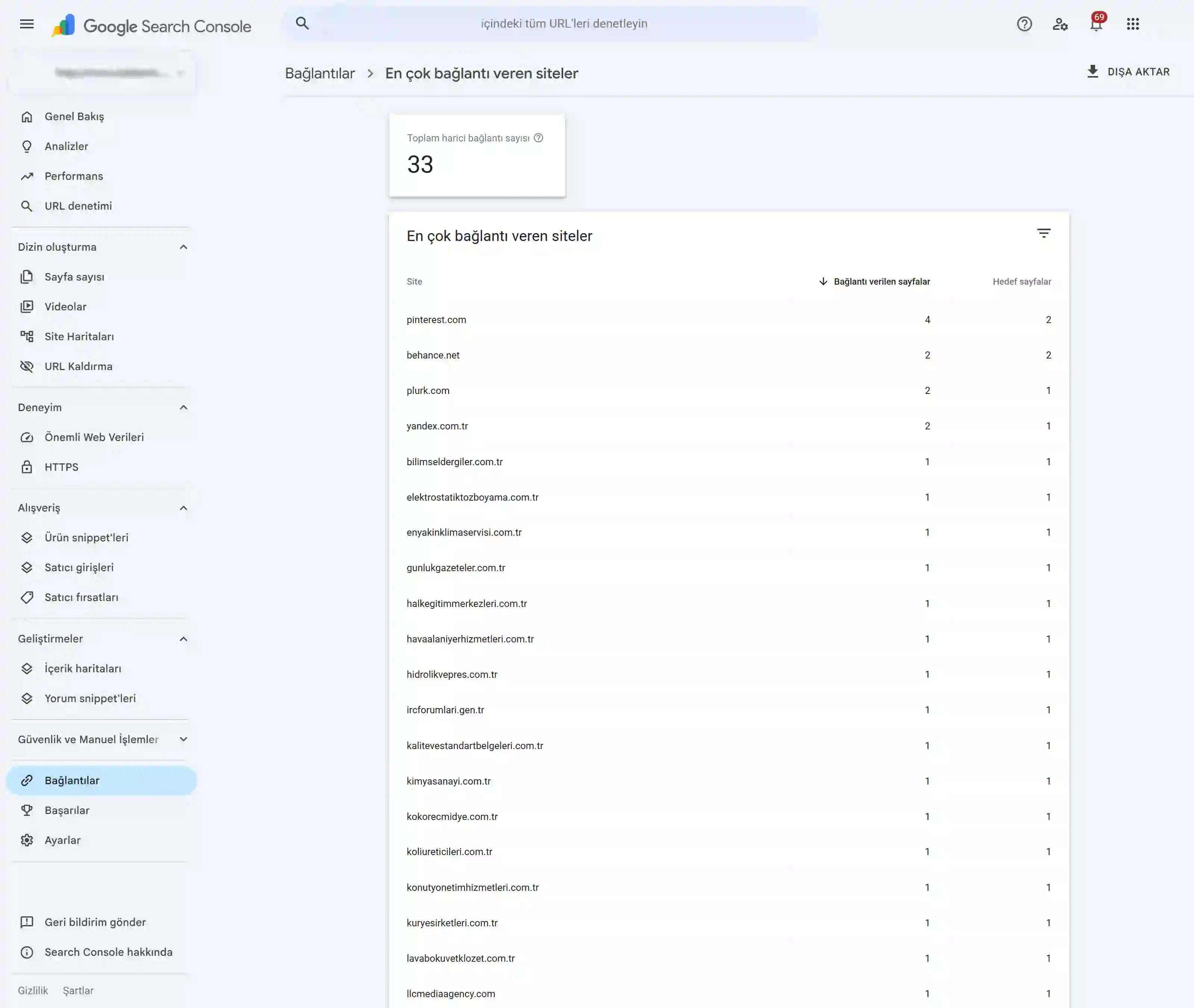Image resolution: width=1194 pixels, height=1008 pixels.
Task: Select Geri bildirim gönder menu item
Action: [x=101, y=922]
